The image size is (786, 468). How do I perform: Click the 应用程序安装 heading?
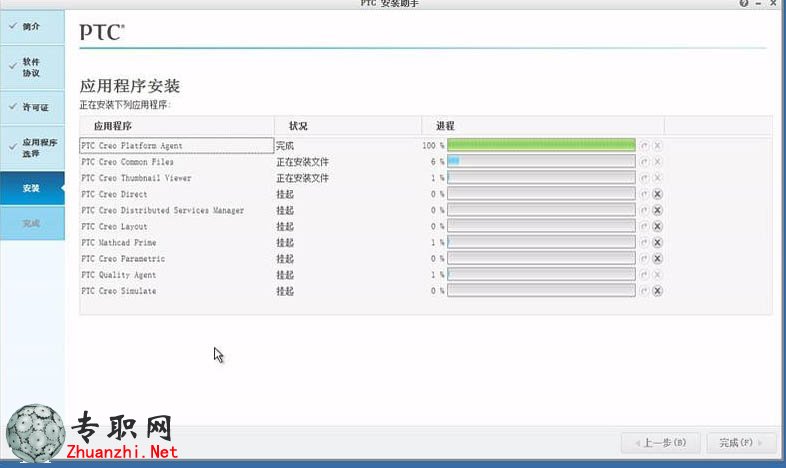(130, 86)
